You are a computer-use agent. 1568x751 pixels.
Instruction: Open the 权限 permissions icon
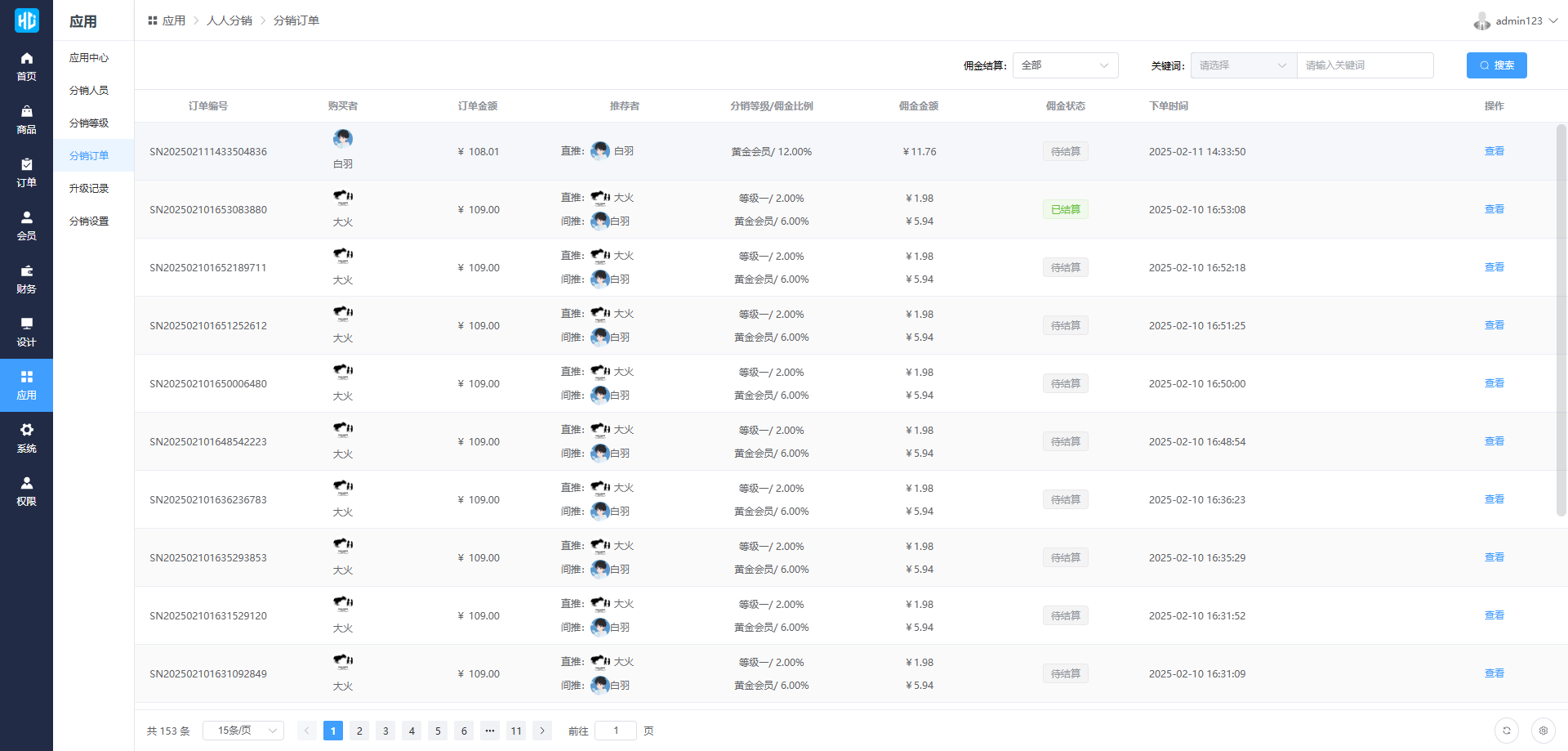pos(26,484)
